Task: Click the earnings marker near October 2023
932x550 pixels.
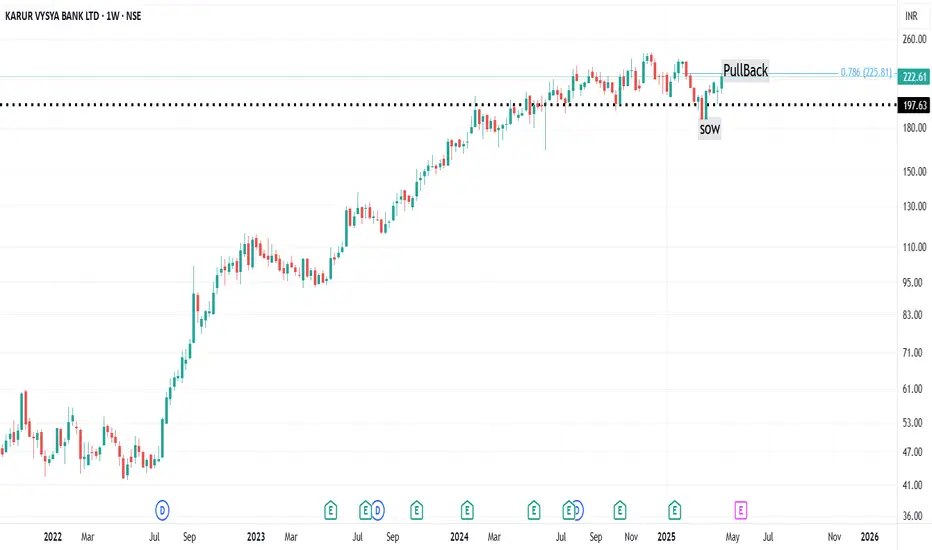Action: coord(415,510)
